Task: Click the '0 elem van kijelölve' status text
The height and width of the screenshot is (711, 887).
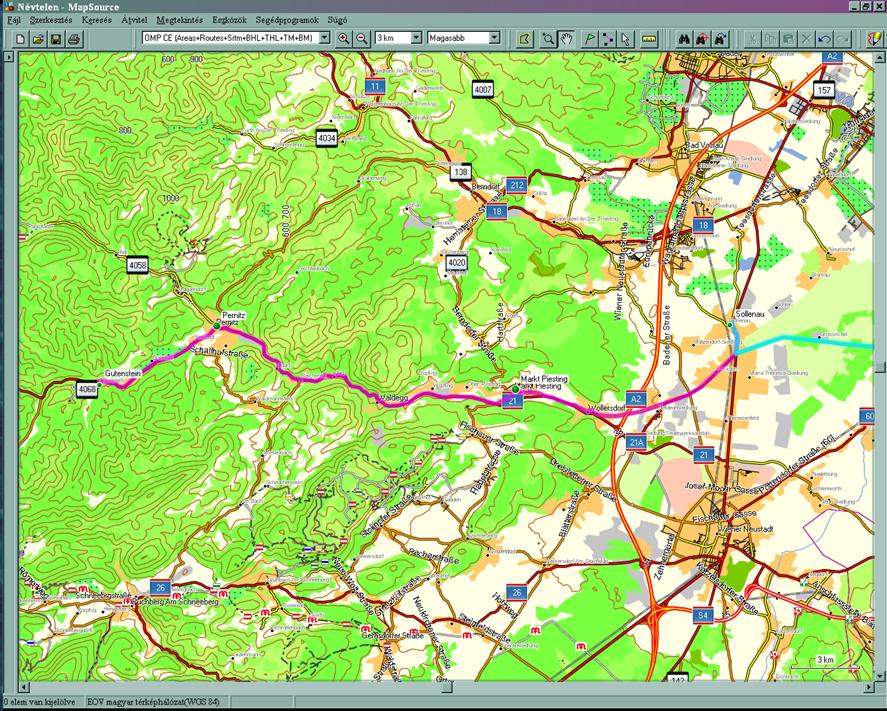Action: pos(39,702)
